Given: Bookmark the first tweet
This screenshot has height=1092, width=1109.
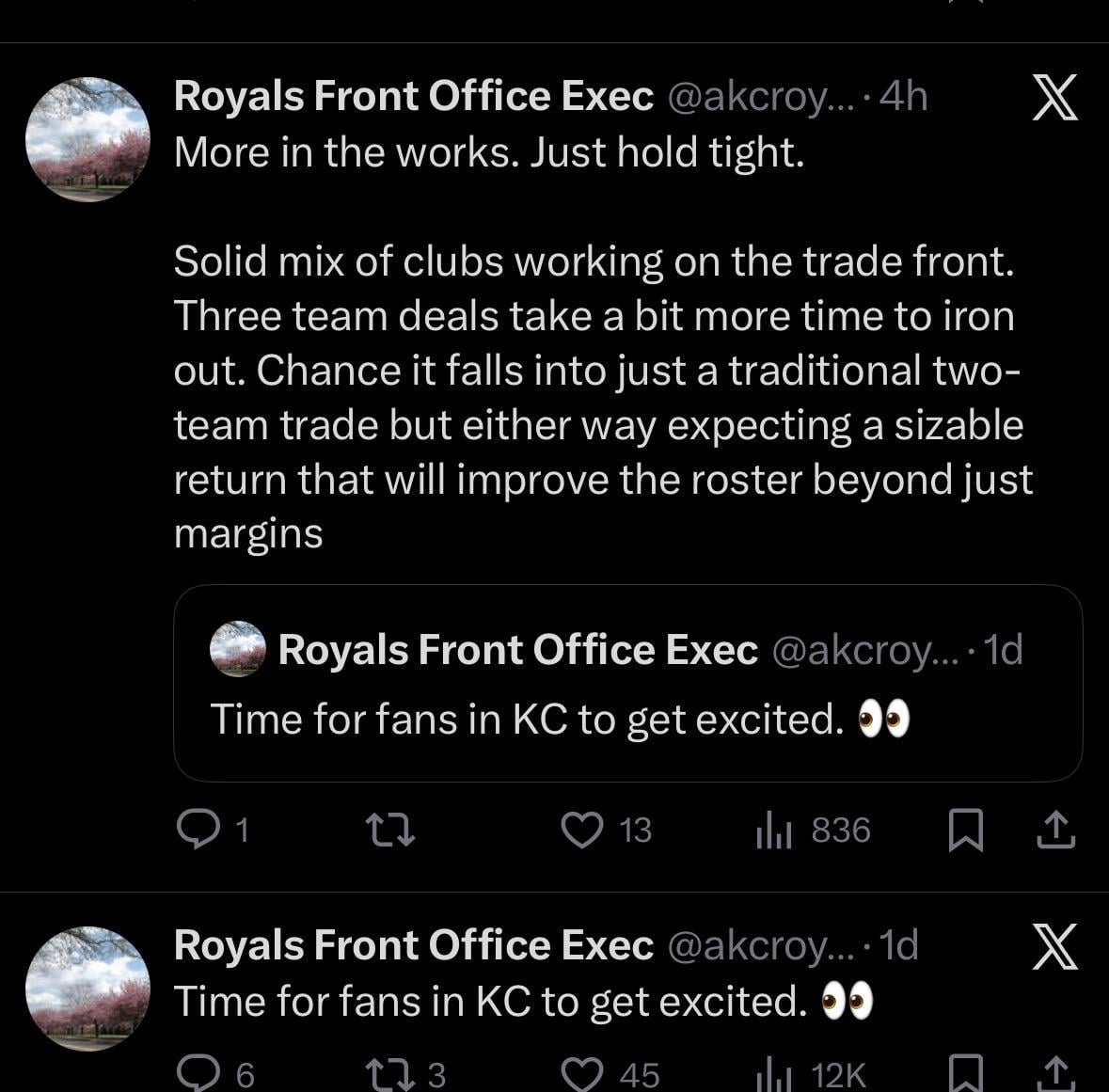Looking at the screenshot, I should pyautogui.click(x=965, y=831).
